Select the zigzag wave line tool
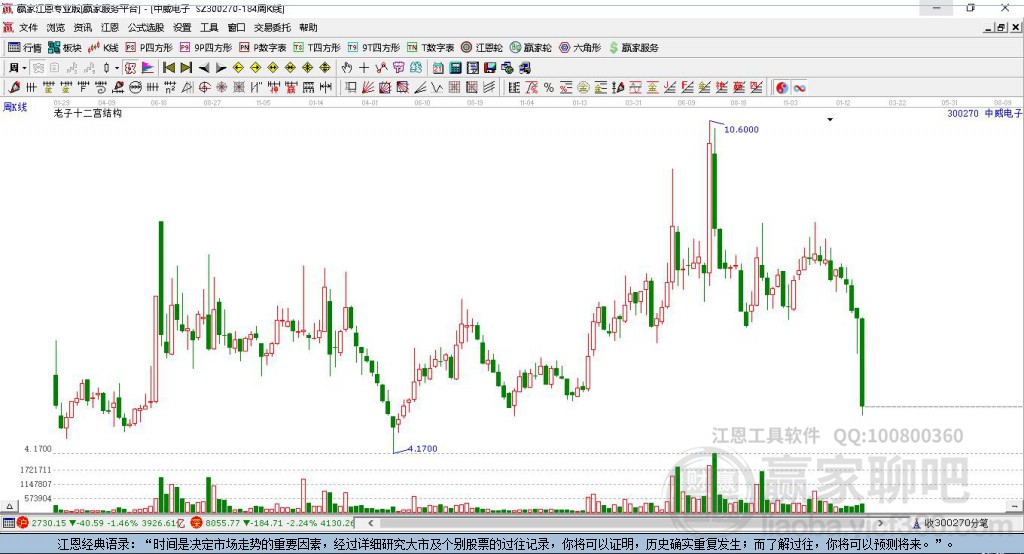The height and width of the screenshot is (554, 1024). tap(437, 88)
